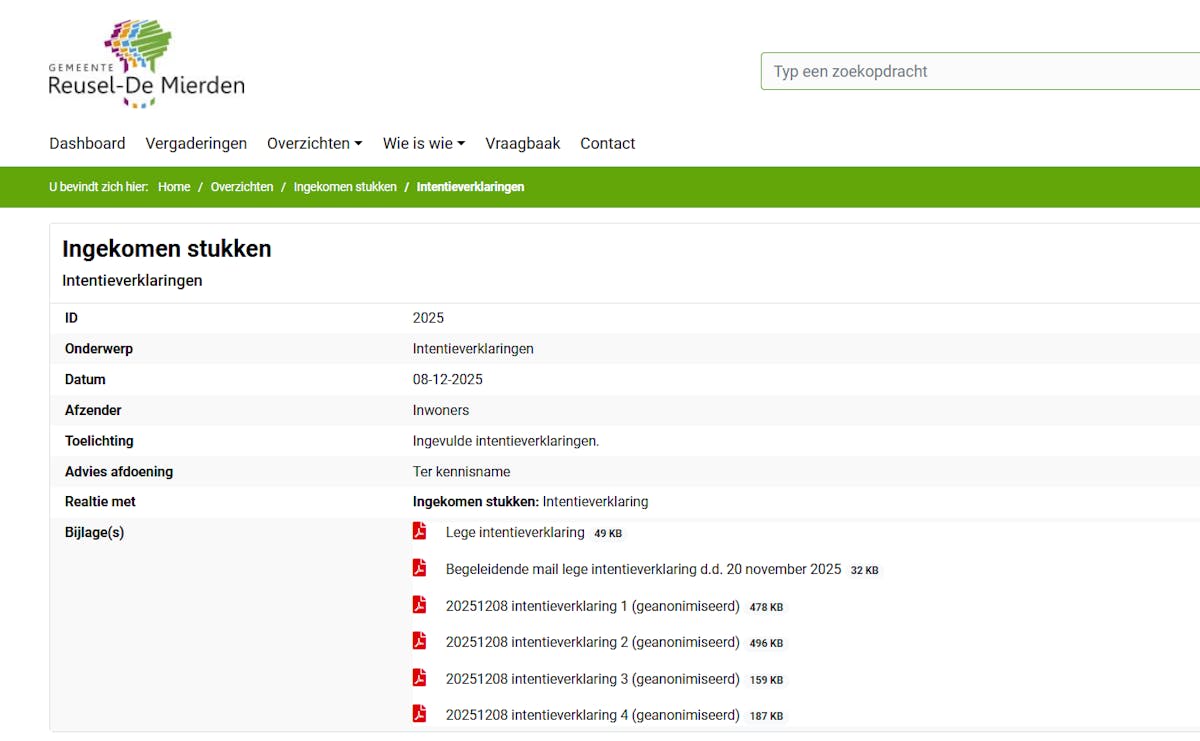Click PDF icon for intentieverklaring 2
The height and width of the screenshot is (741, 1200).
pyautogui.click(x=420, y=641)
